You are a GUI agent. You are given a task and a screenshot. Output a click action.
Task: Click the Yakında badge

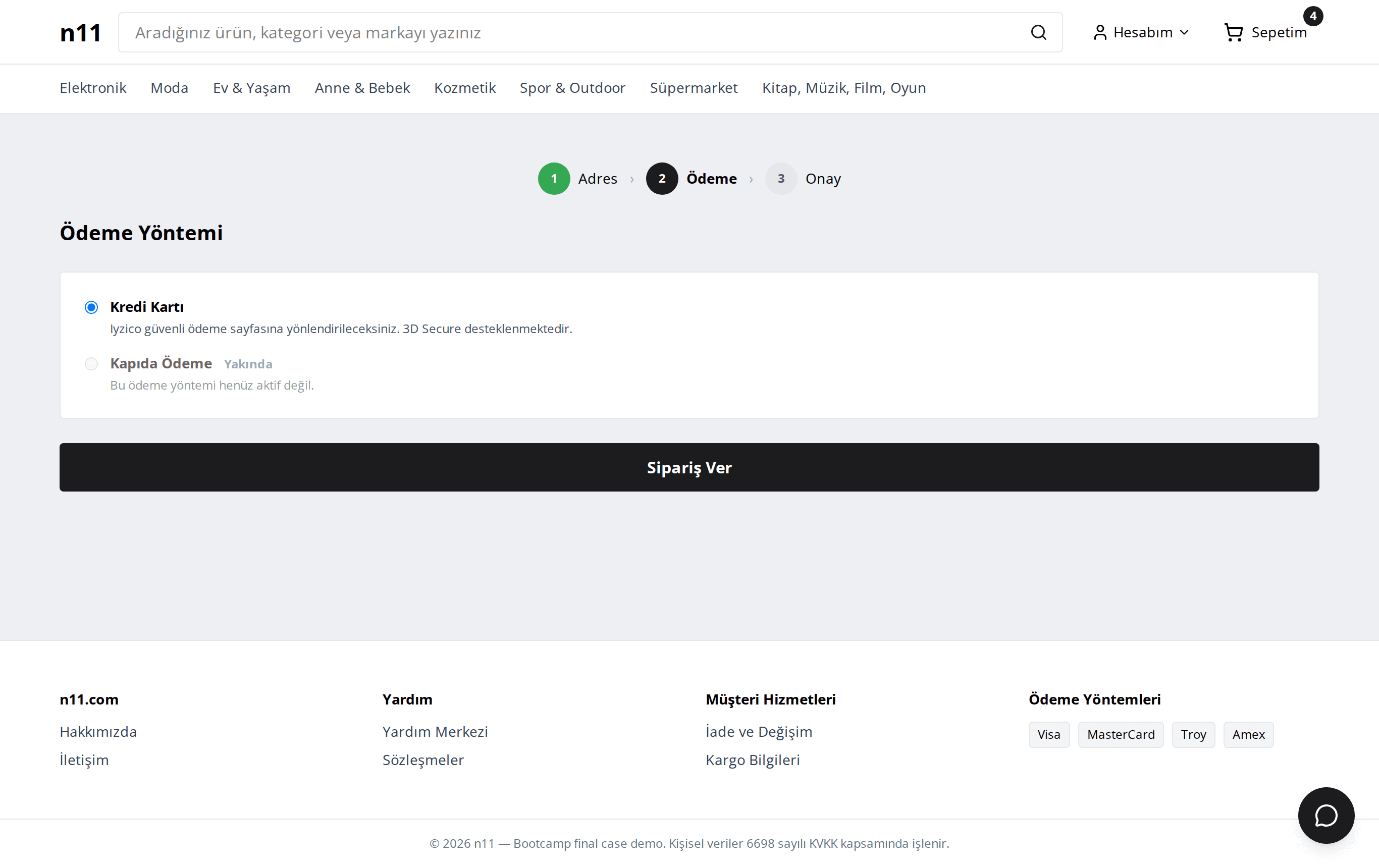point(248,364)
